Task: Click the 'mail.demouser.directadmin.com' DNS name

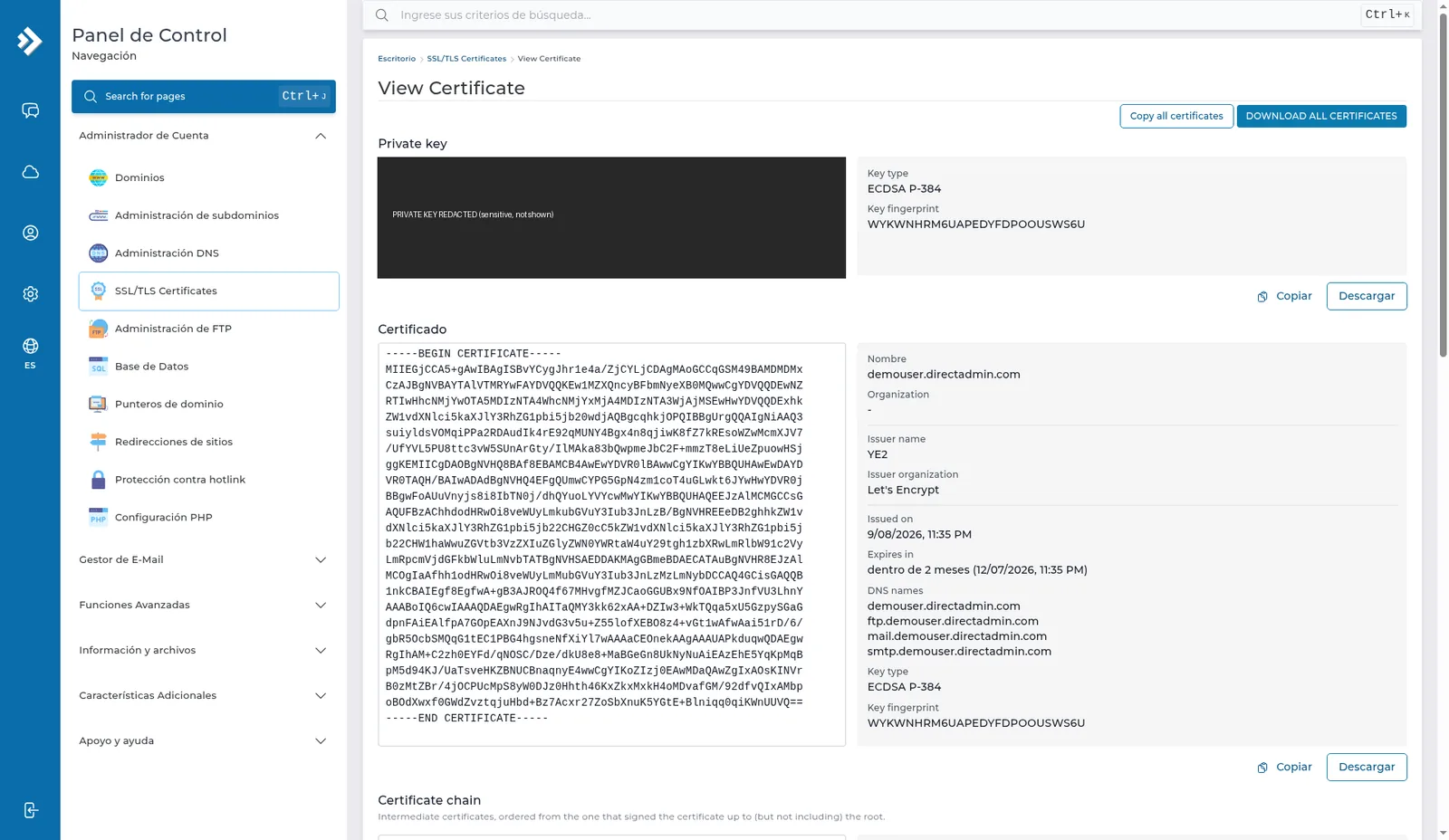Action: click(956, 636)
